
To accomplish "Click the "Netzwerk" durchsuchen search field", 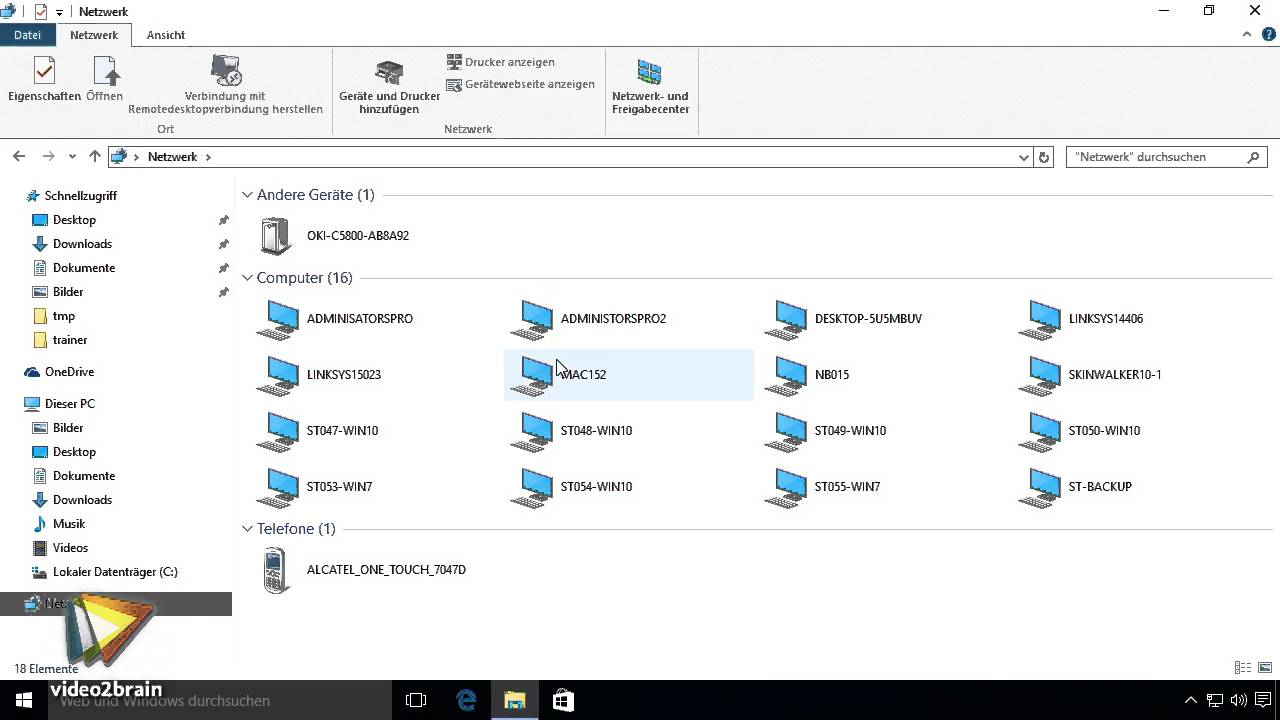I will (1166, 157).
